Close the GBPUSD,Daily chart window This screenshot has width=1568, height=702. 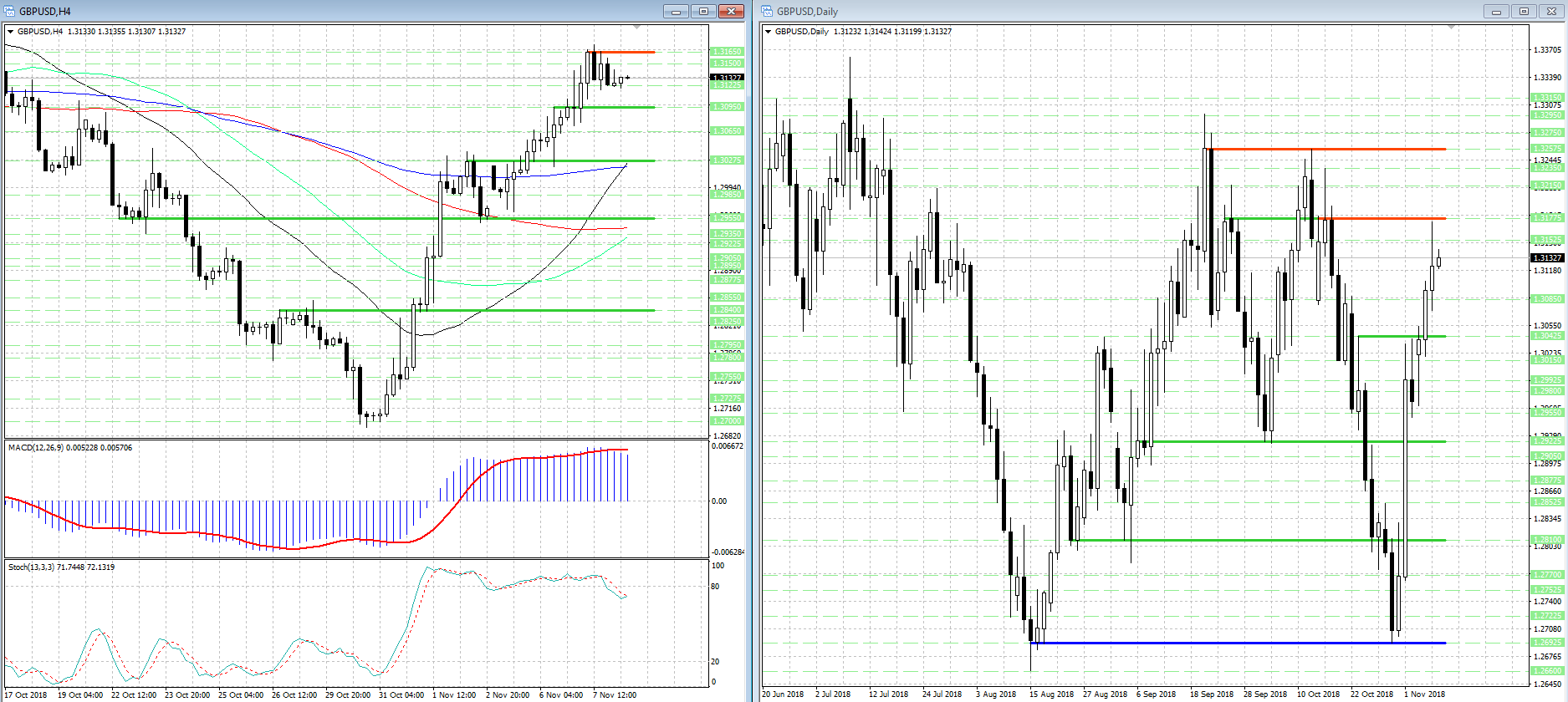(1550, 11)
